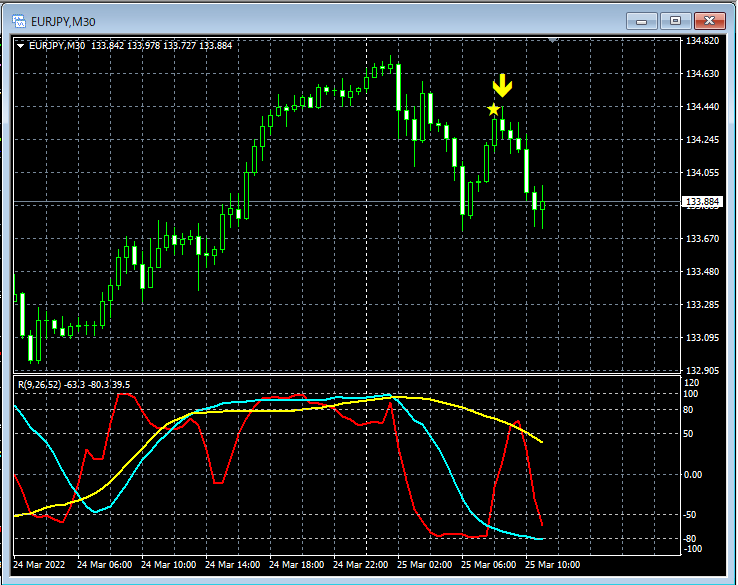Click the 133.670 price scale label
The width and height of the screenshot is (738, 585).
pos(702,239)
